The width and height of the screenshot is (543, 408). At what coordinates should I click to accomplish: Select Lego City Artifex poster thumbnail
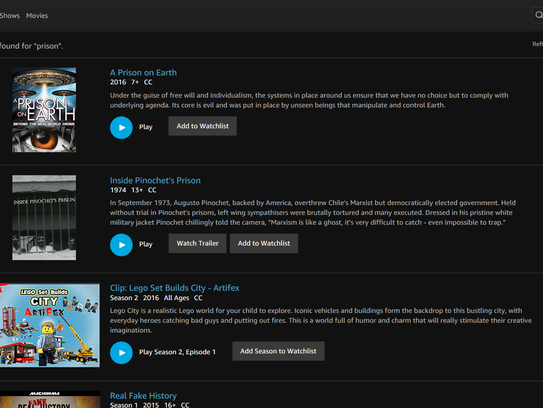(x=50, y=325)
